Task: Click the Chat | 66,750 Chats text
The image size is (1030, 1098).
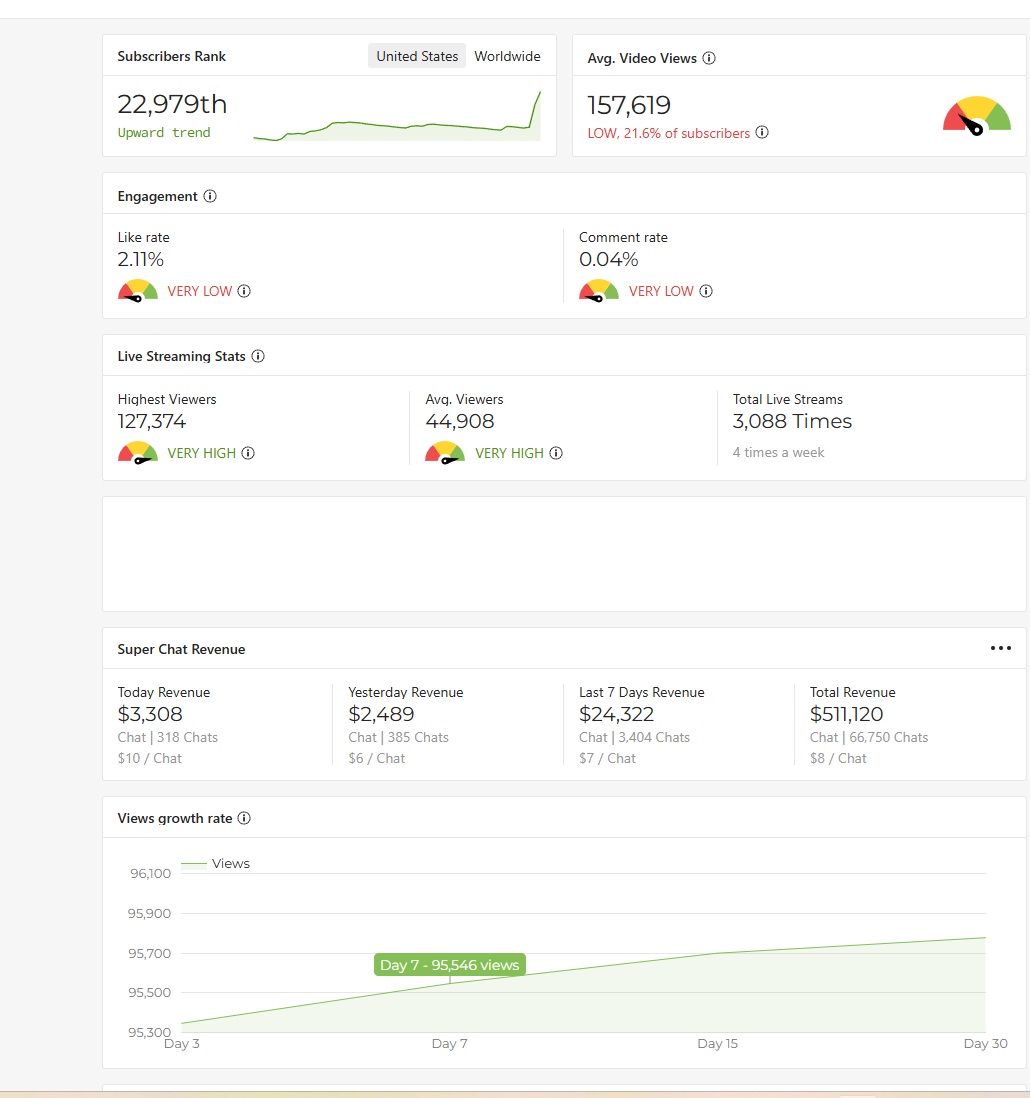Action: (869, 737)
